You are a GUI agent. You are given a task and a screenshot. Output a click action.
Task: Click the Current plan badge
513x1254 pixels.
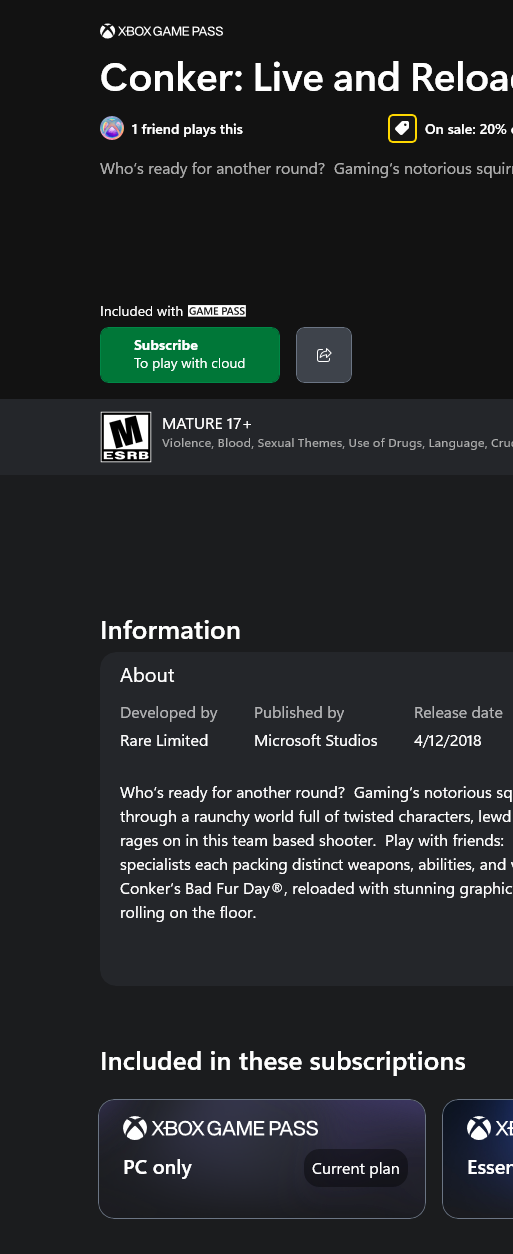point(356,1168)
